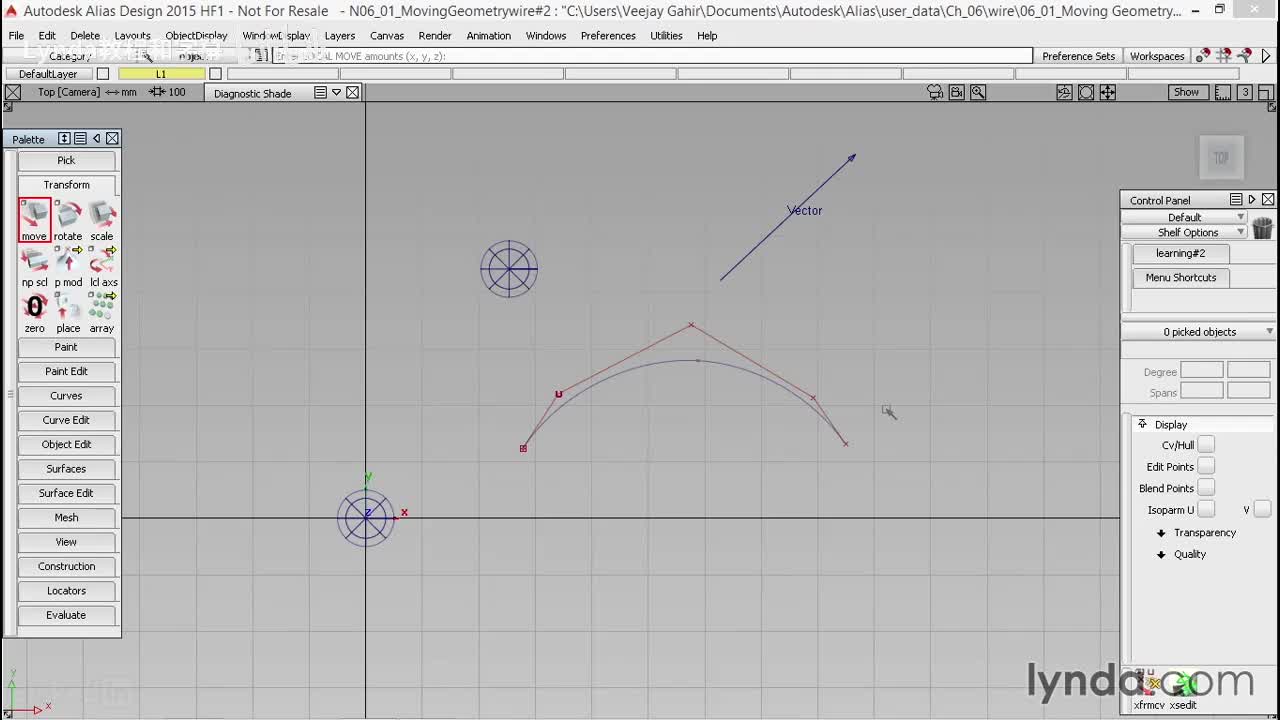Image resolution: width=1280 pixels, height=720 pixels.
Task: Click the grid snap magnet icon
Action: click(1224, 56)
